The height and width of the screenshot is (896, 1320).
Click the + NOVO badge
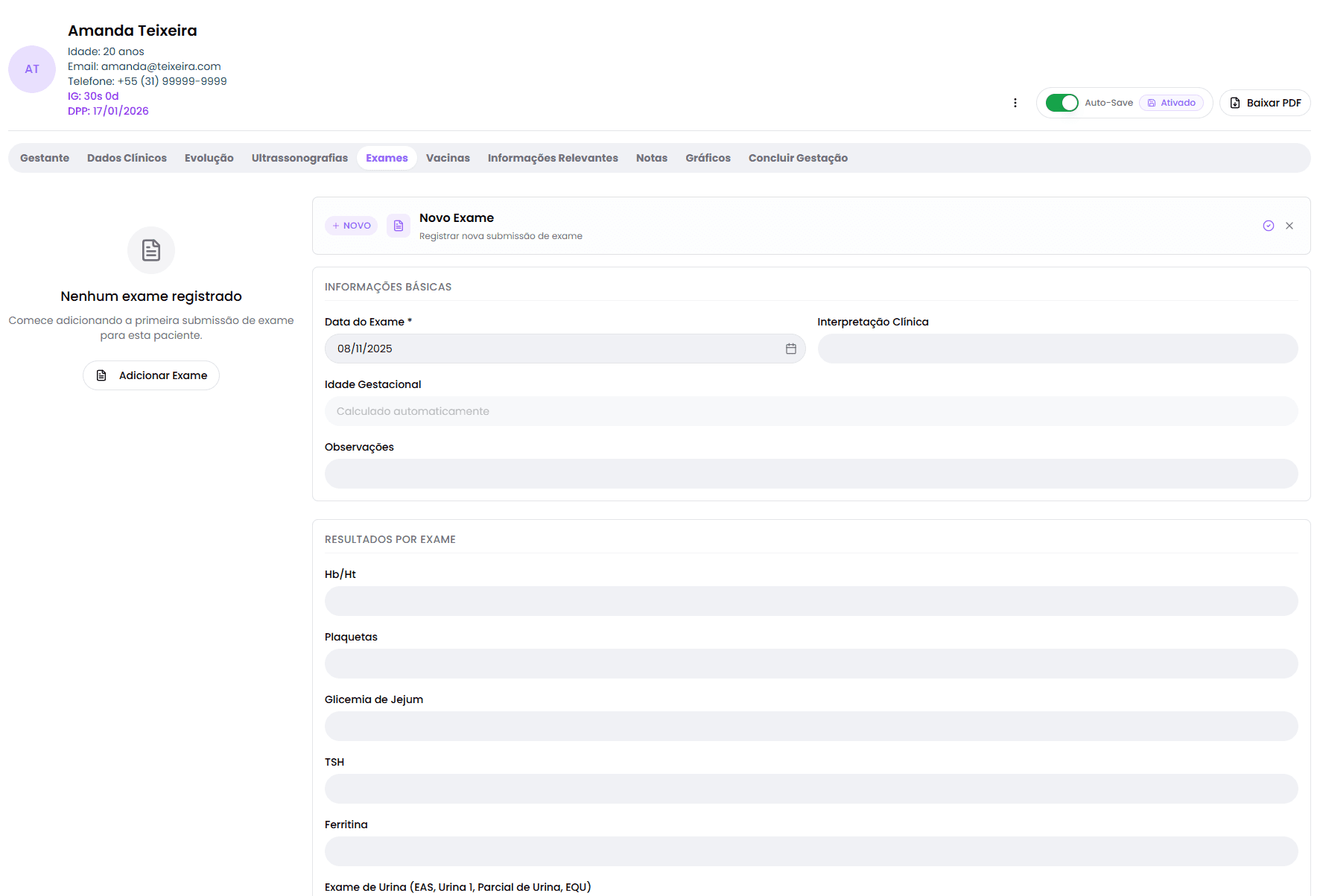tap(352, 226)
